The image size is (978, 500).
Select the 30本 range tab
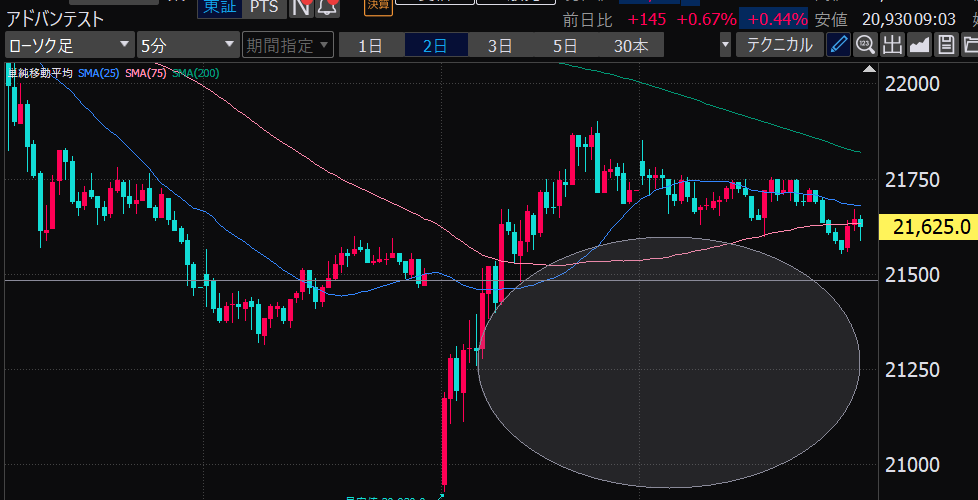click(630, 45)
